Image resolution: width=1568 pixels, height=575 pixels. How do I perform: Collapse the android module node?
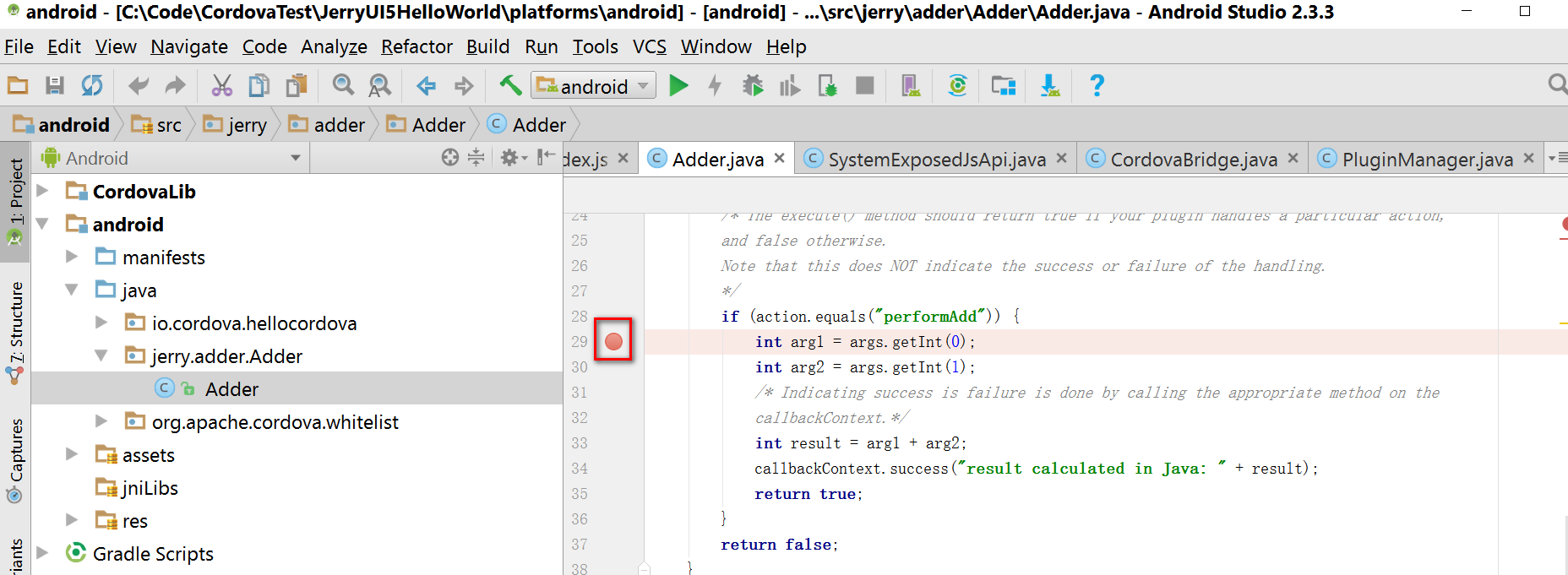42,224
